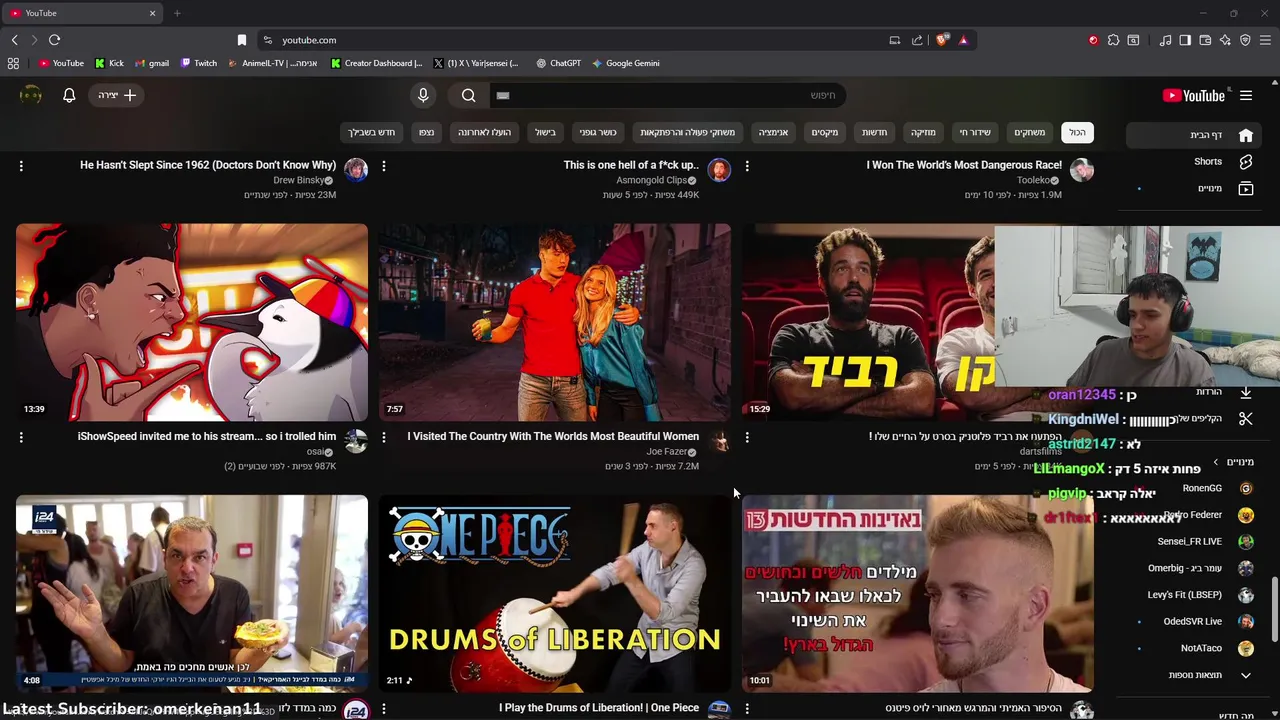1280x720 pixels.
Task: Open the Joe Fazer channel name
Action: coord(666,452)
